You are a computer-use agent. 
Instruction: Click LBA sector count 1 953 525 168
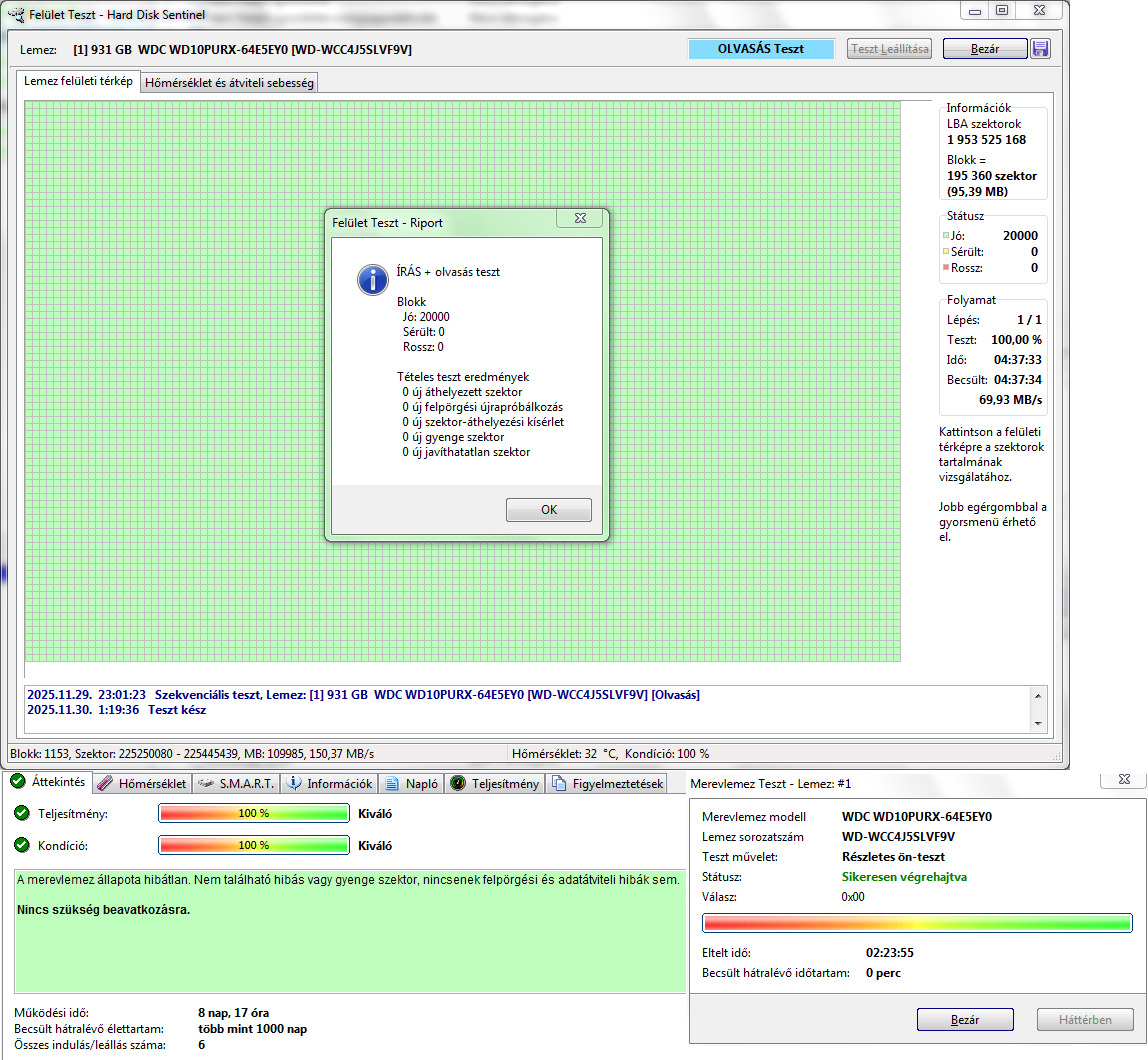pyautogui.click(x=986, y=140)
